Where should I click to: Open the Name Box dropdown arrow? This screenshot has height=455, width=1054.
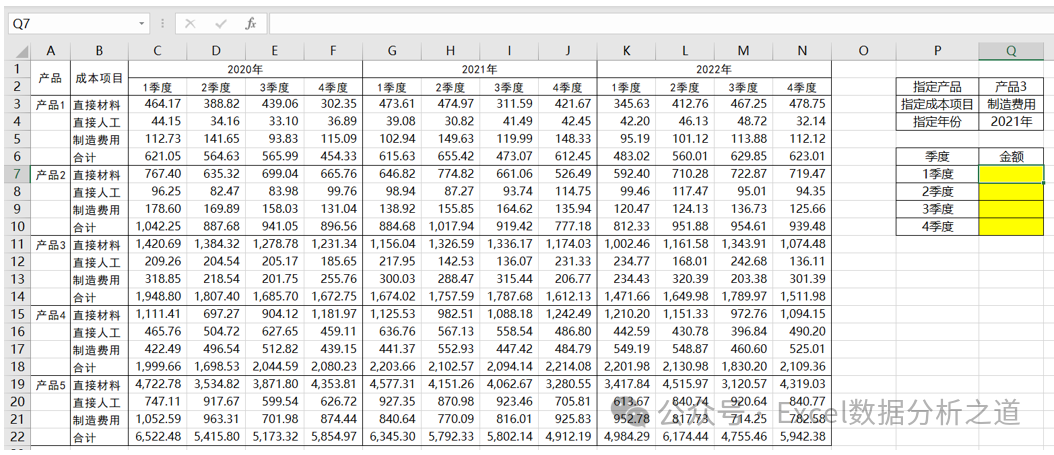click(x=142, y=24)
